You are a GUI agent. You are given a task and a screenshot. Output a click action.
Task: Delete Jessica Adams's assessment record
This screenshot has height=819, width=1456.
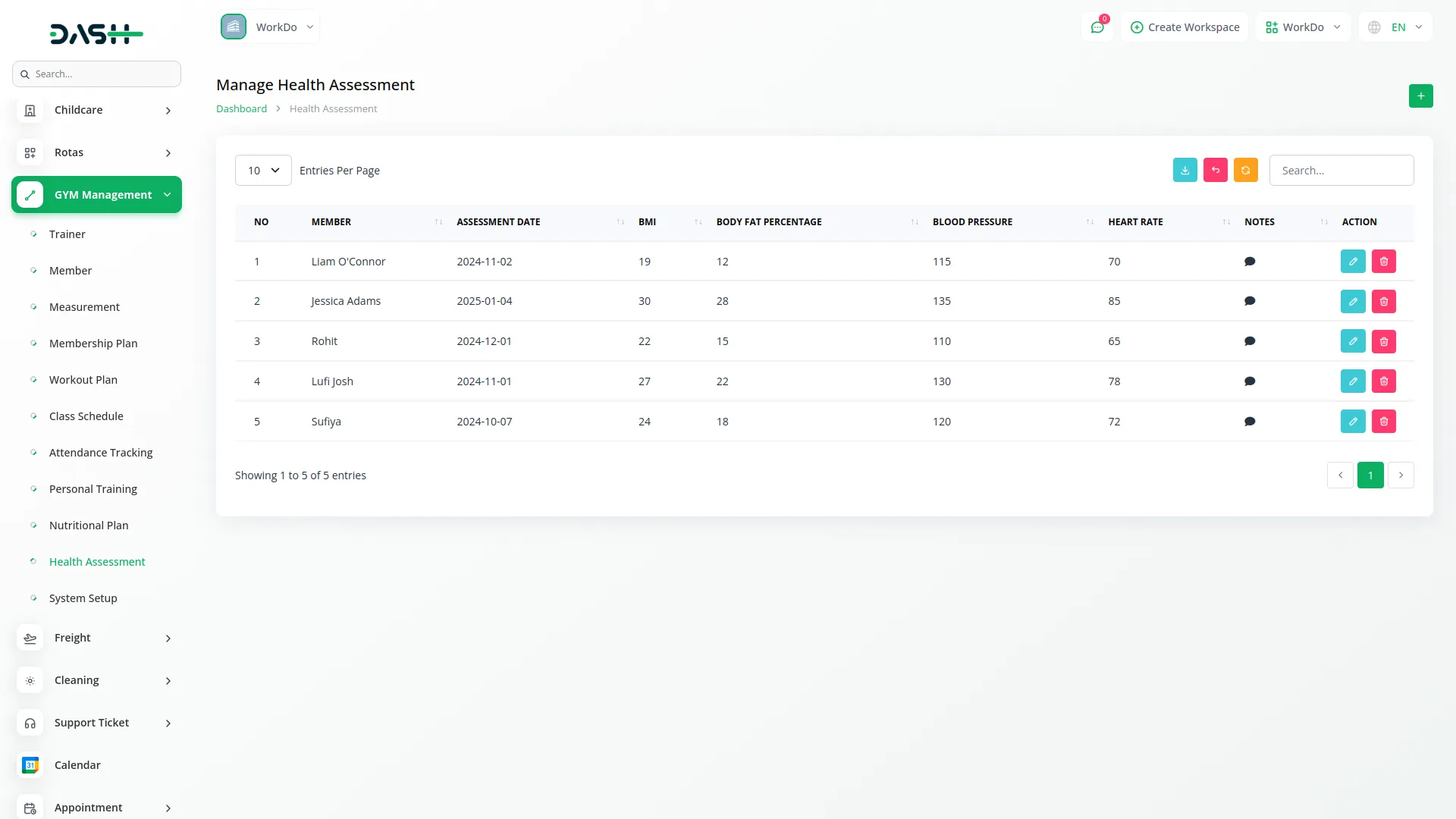[1383, 302]
